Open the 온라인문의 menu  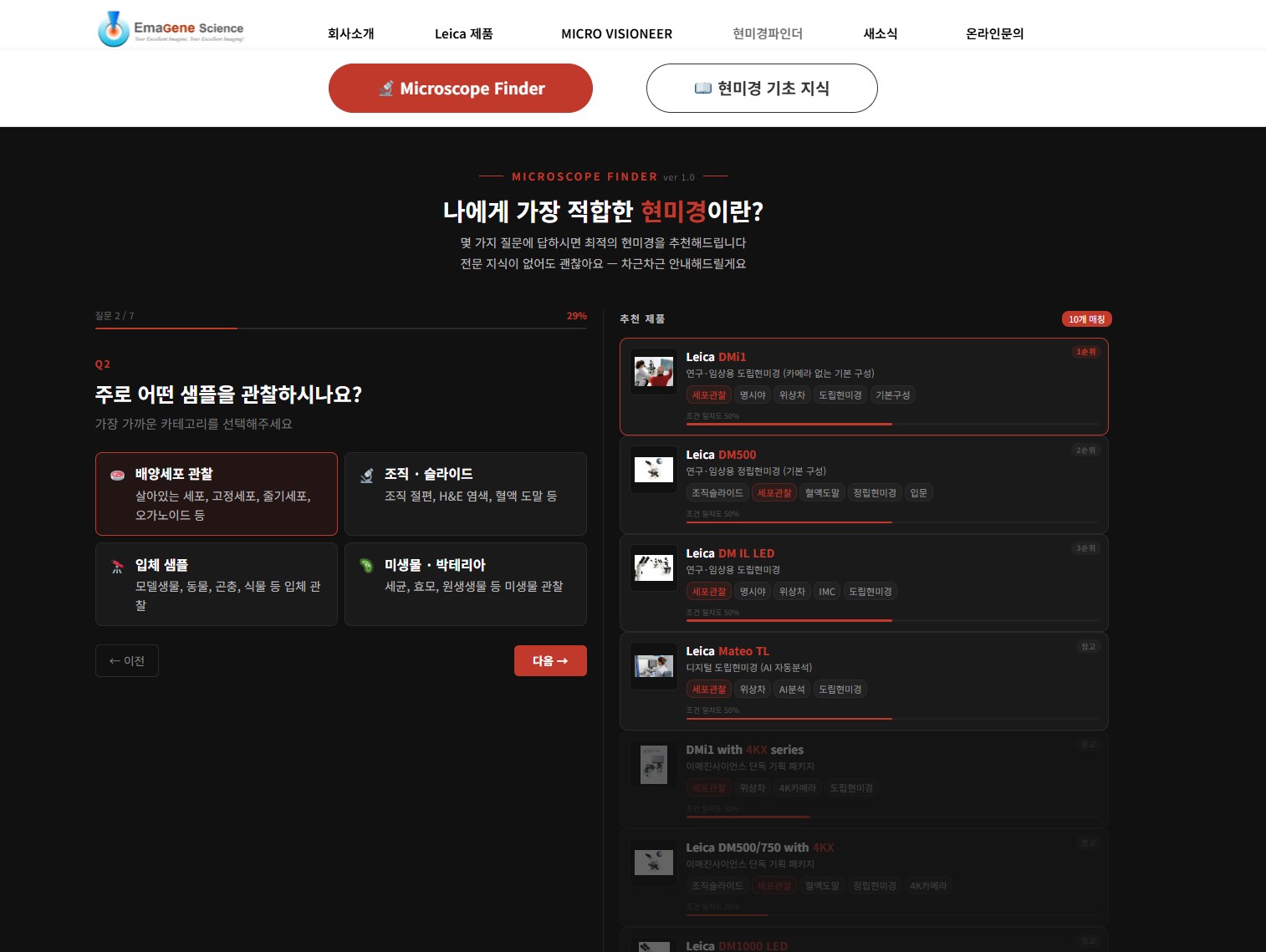pos(995,33)
